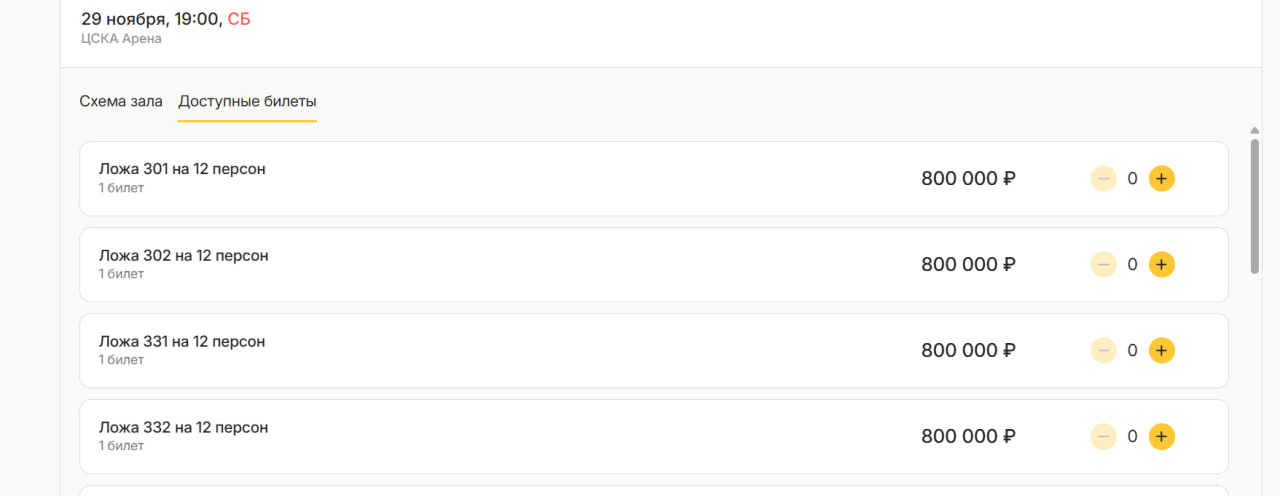
Task: Click plus button for Ложа 331
Action: pos(1161,351)
